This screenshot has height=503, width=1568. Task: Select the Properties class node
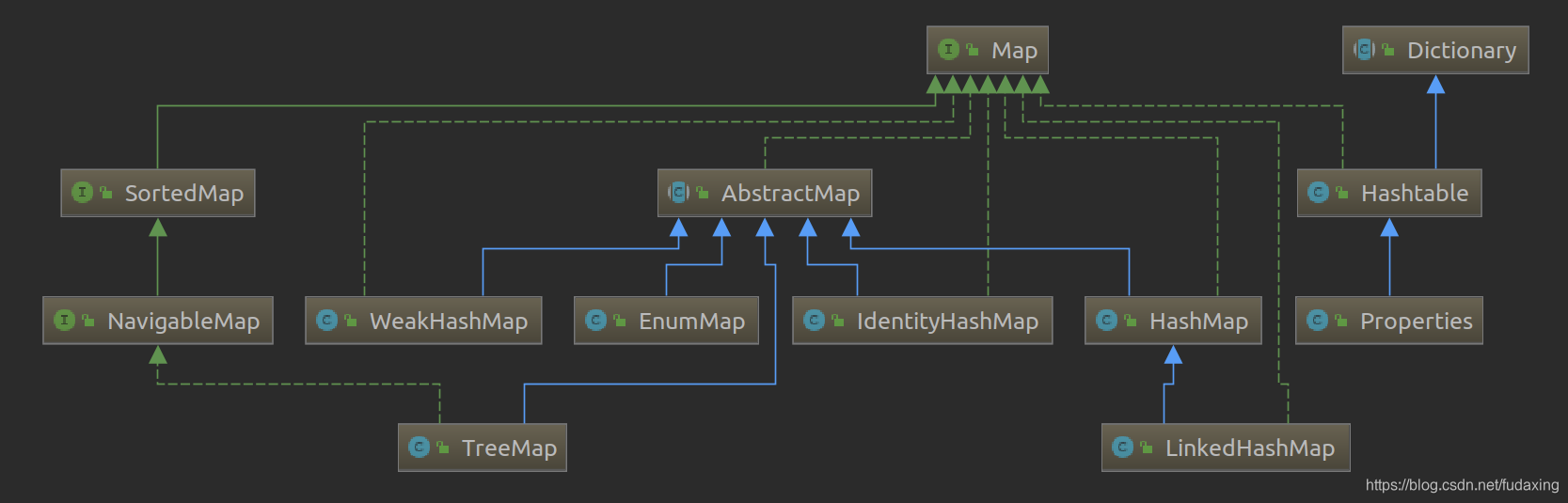[x=1389, y=321]
